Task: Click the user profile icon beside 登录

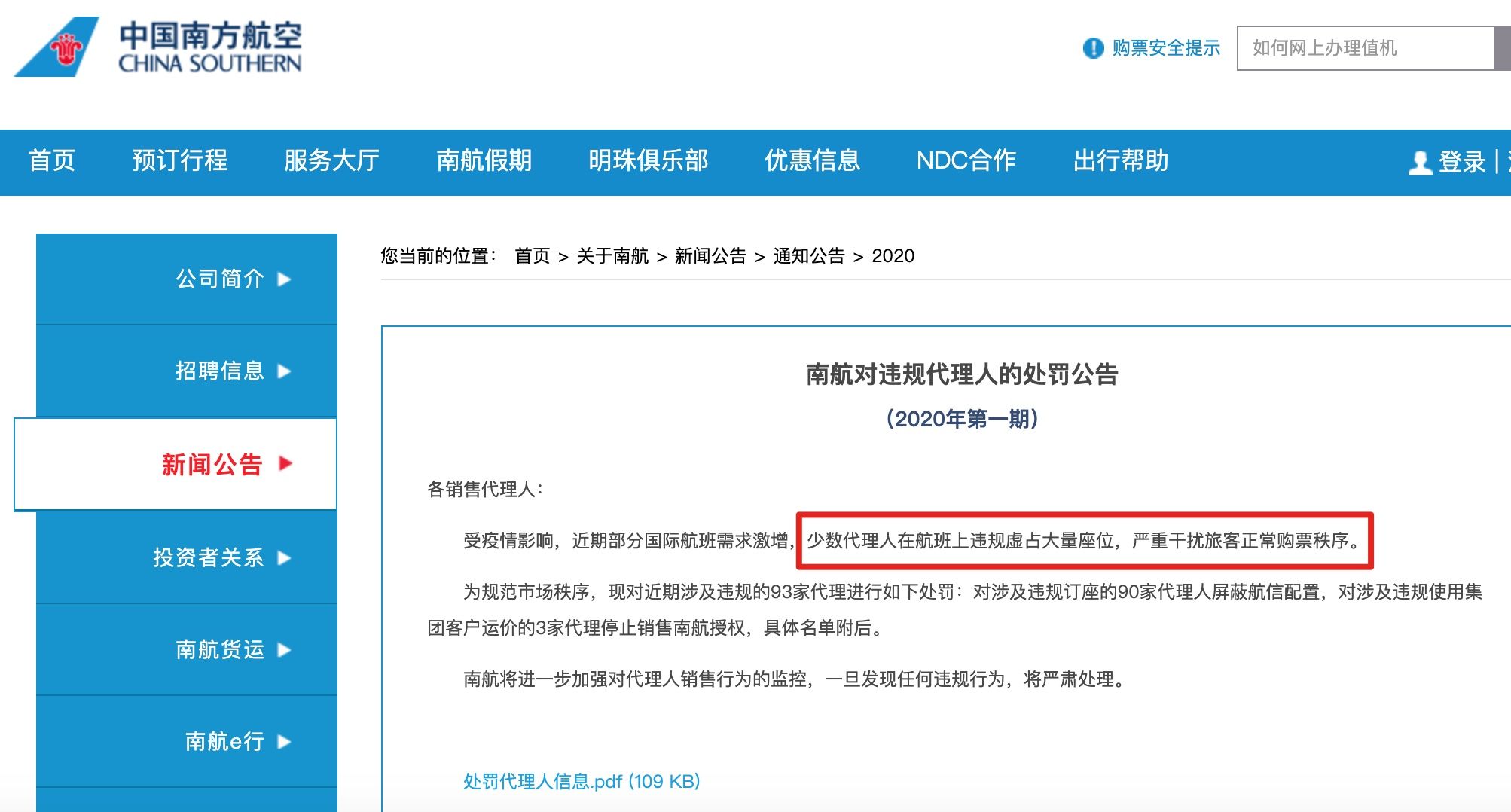Action: pyautogui.click(x=1420, y=162)
